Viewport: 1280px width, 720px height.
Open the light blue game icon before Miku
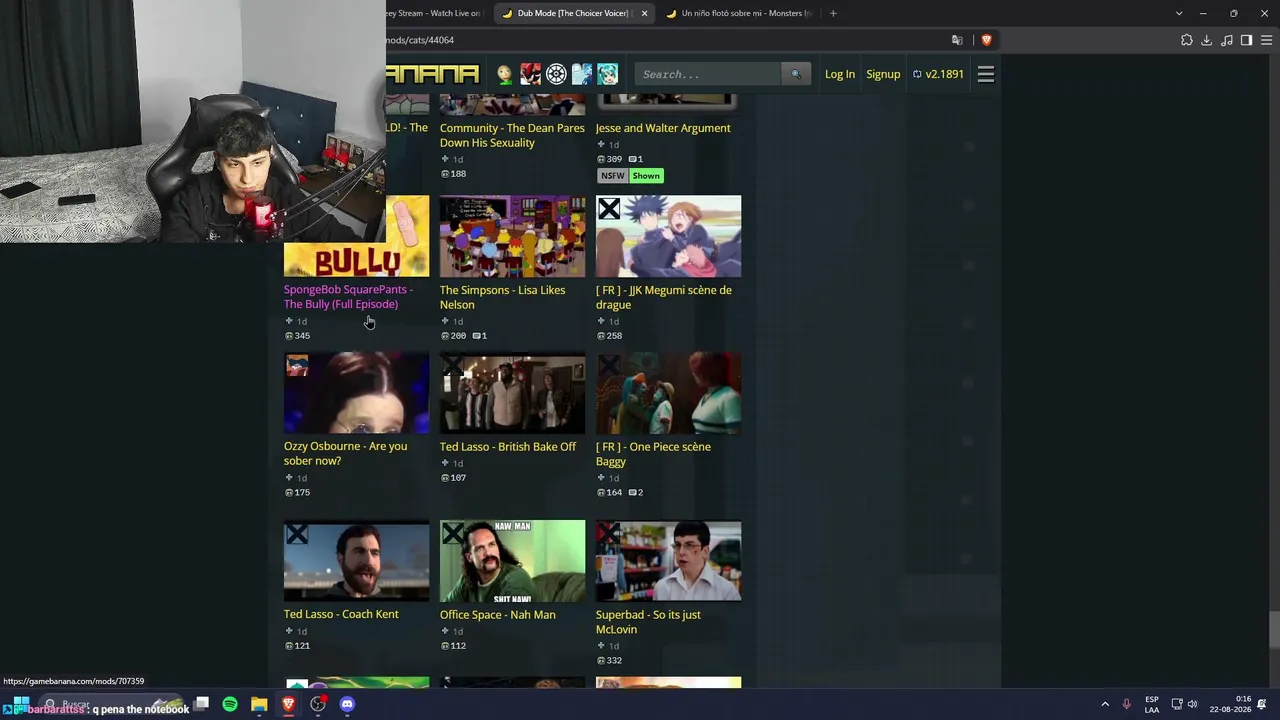point(582,74)
